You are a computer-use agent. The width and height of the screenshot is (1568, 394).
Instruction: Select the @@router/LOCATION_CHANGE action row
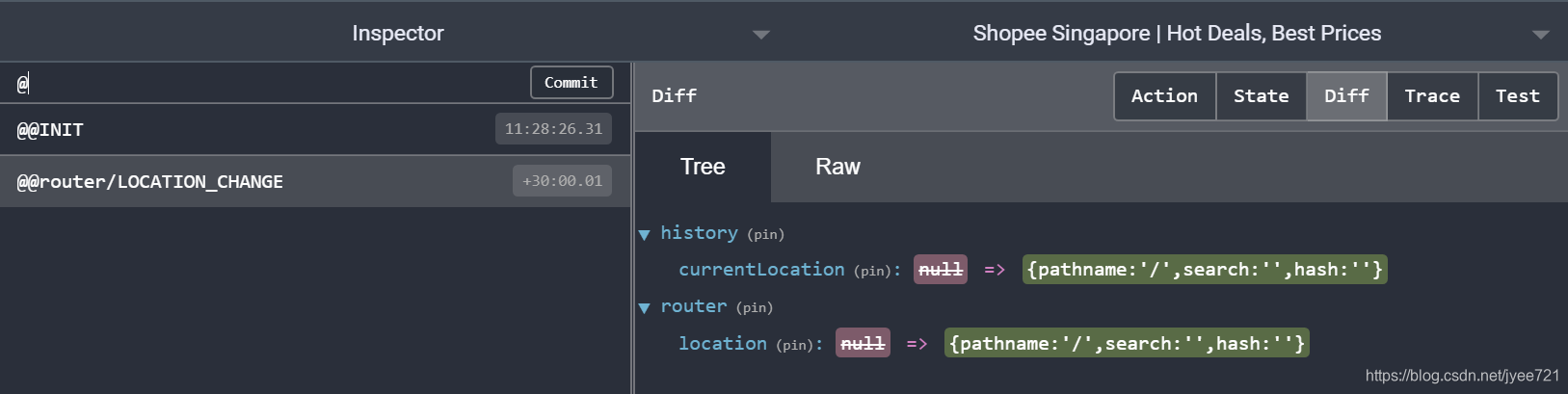(x=315, y=181)
